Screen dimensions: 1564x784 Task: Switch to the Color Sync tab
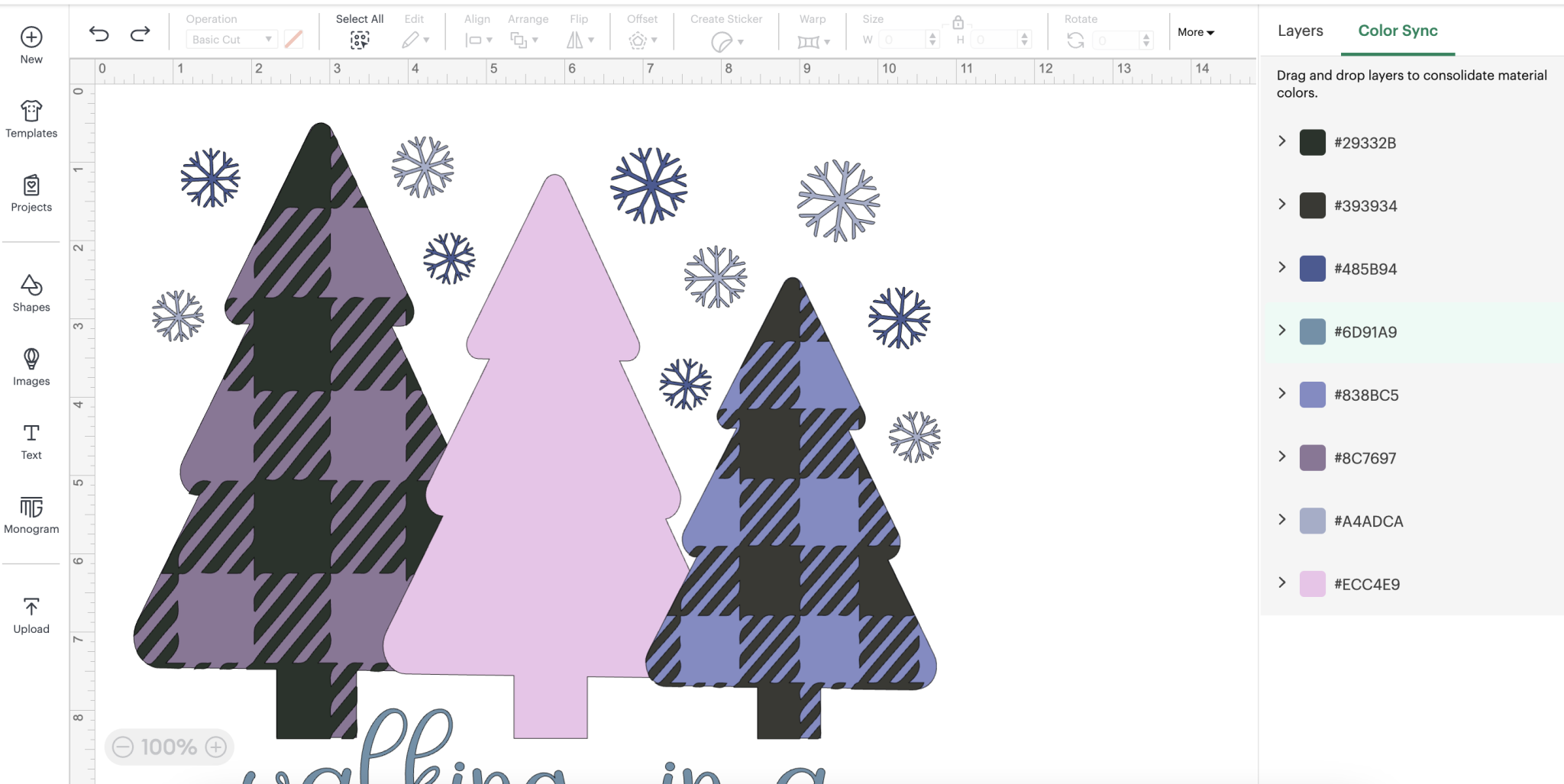click(x=1398, y=31)
